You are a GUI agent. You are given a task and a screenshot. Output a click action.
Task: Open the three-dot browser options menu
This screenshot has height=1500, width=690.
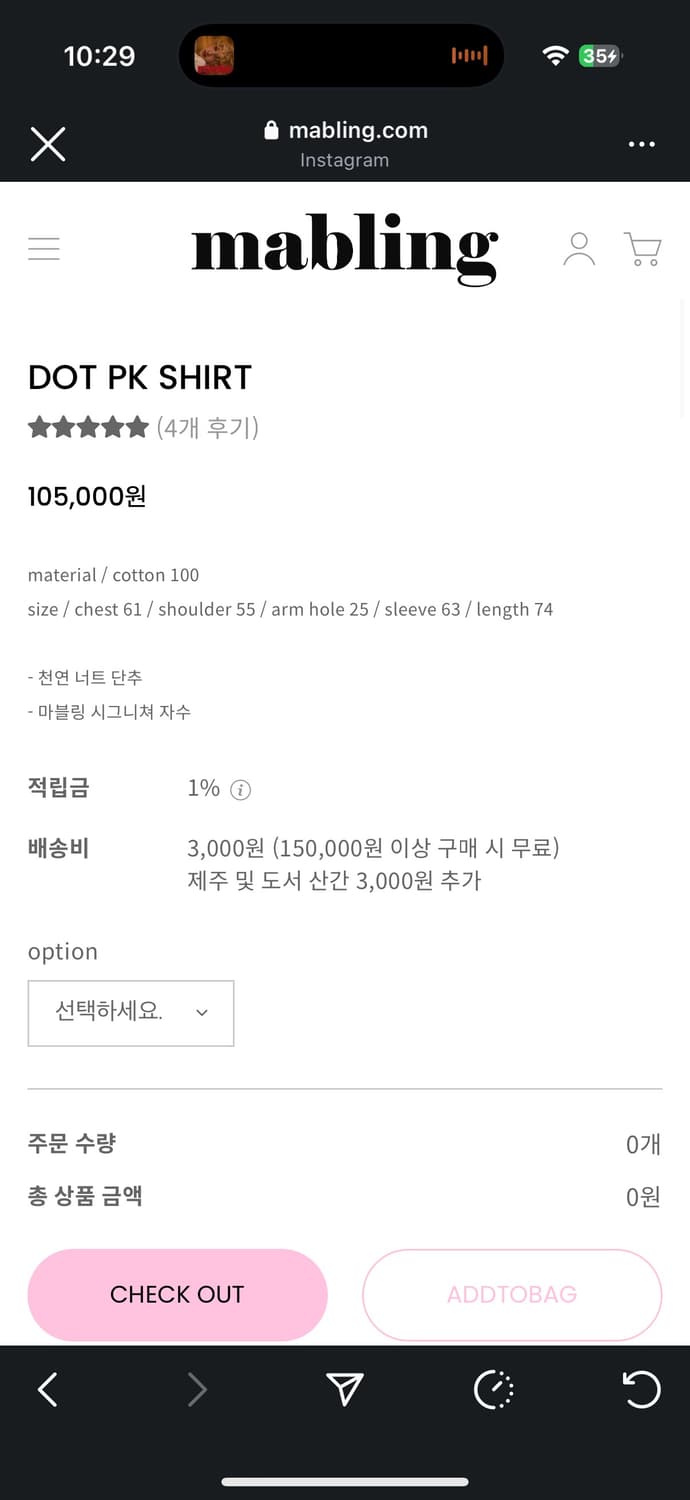pos(641,144)
